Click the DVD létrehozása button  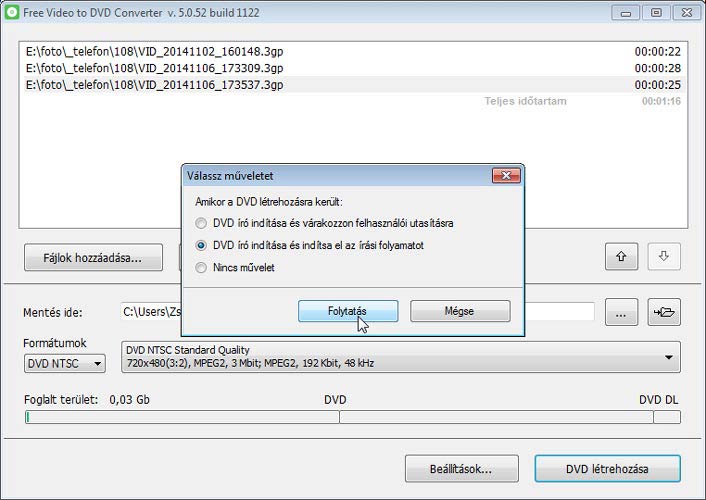pos(607,469)
